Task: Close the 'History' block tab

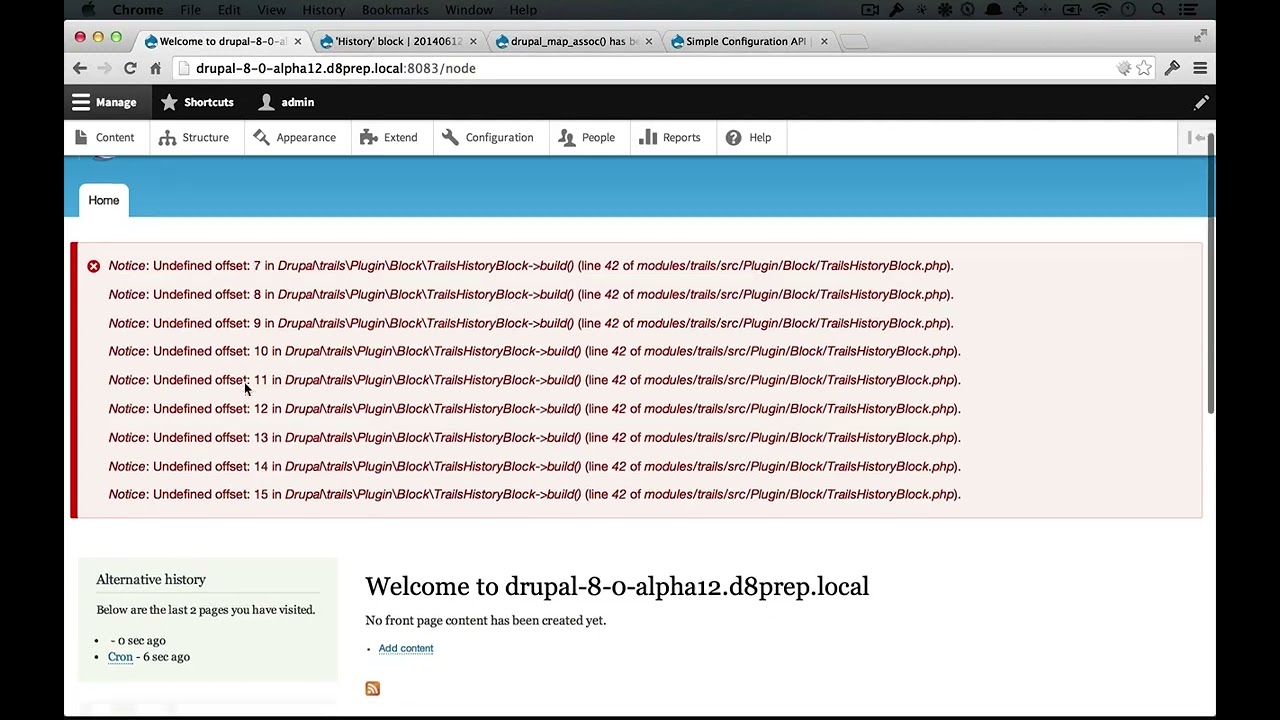Action: (x=473, y=41)
